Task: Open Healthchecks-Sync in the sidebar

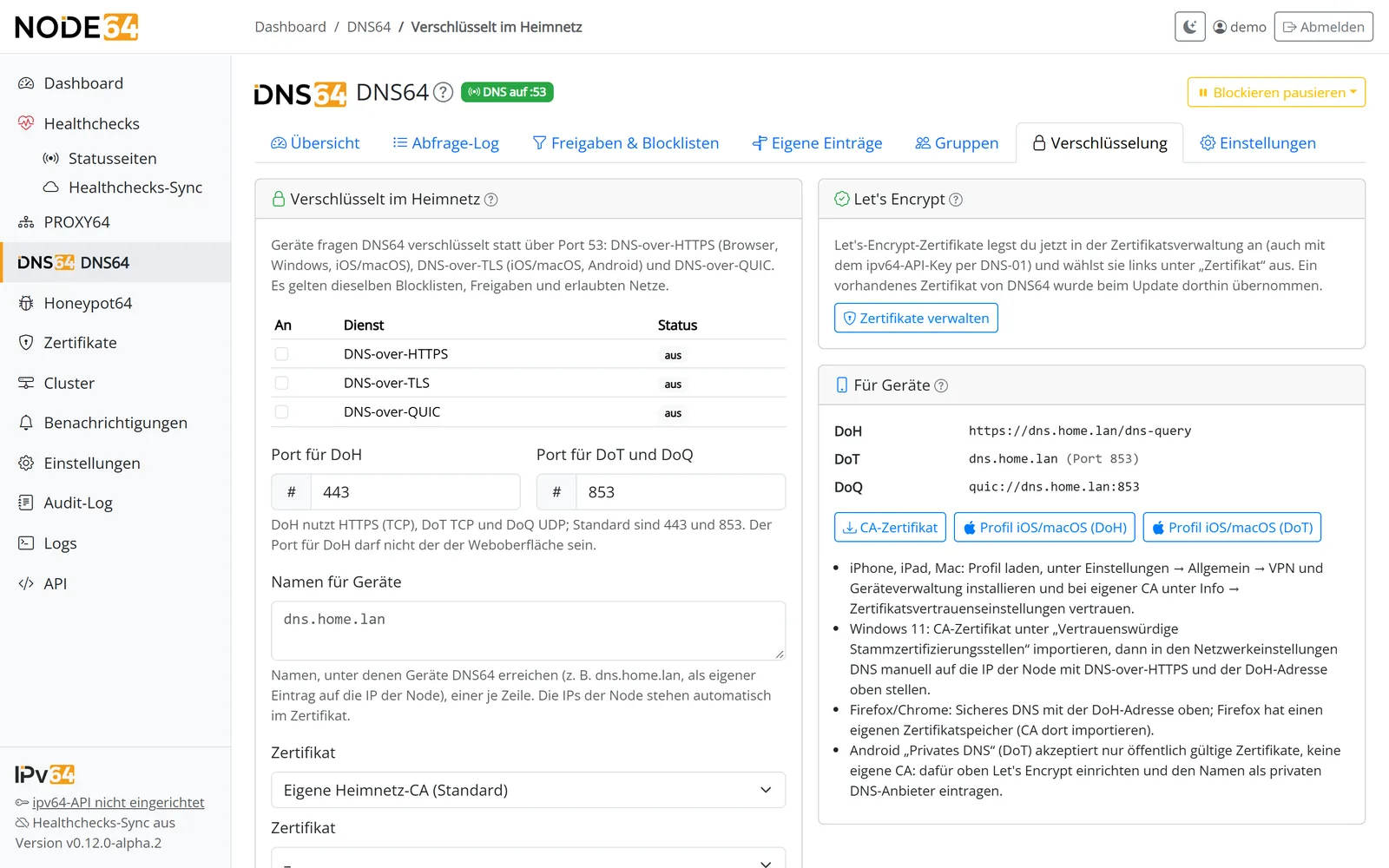Action: [x=135, y=187]
